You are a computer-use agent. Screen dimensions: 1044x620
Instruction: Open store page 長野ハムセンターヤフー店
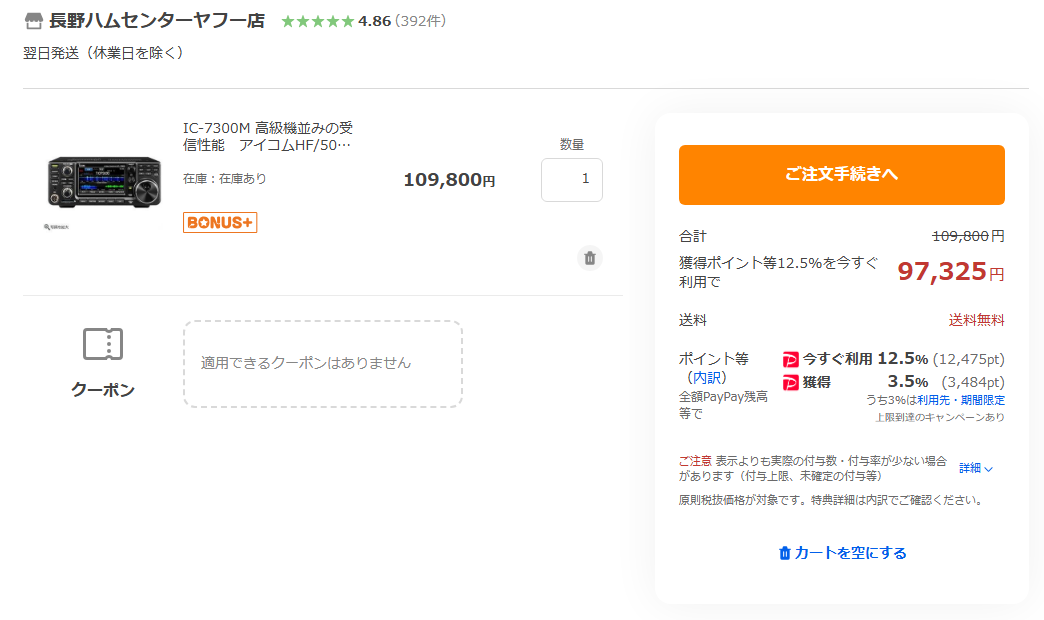point(157,21)
